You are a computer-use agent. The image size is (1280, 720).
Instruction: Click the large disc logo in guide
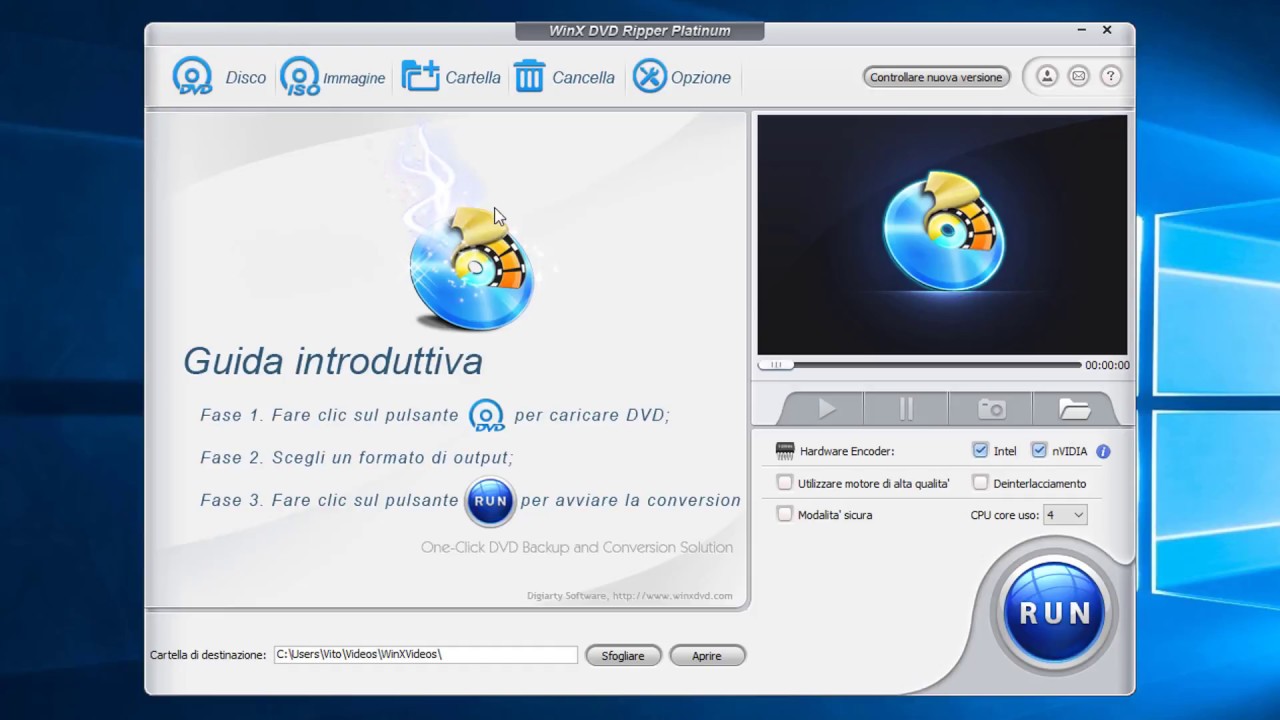(471, 268)
